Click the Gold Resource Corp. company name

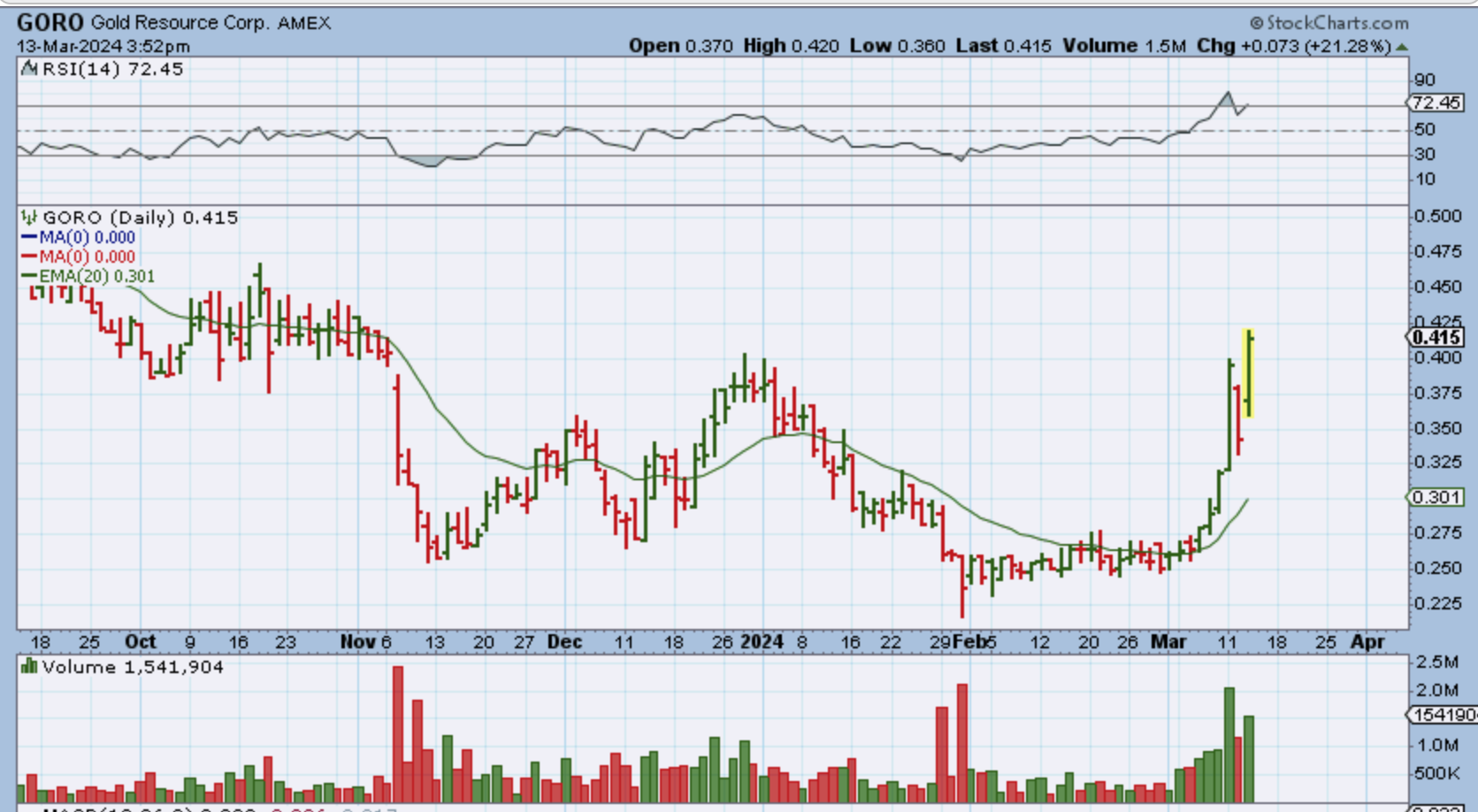pos(180,23)
